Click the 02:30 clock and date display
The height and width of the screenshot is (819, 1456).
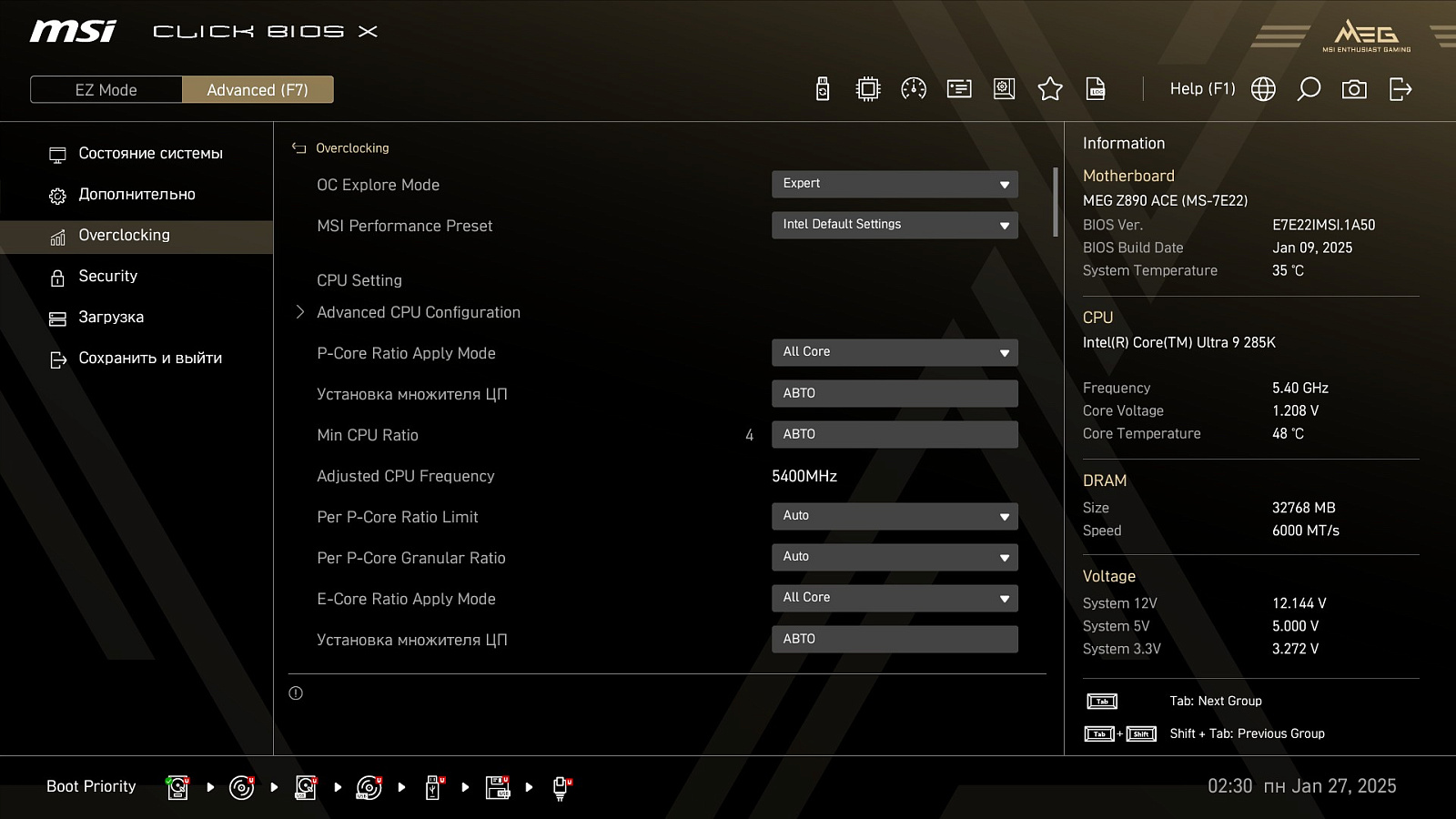(1302, 786)
